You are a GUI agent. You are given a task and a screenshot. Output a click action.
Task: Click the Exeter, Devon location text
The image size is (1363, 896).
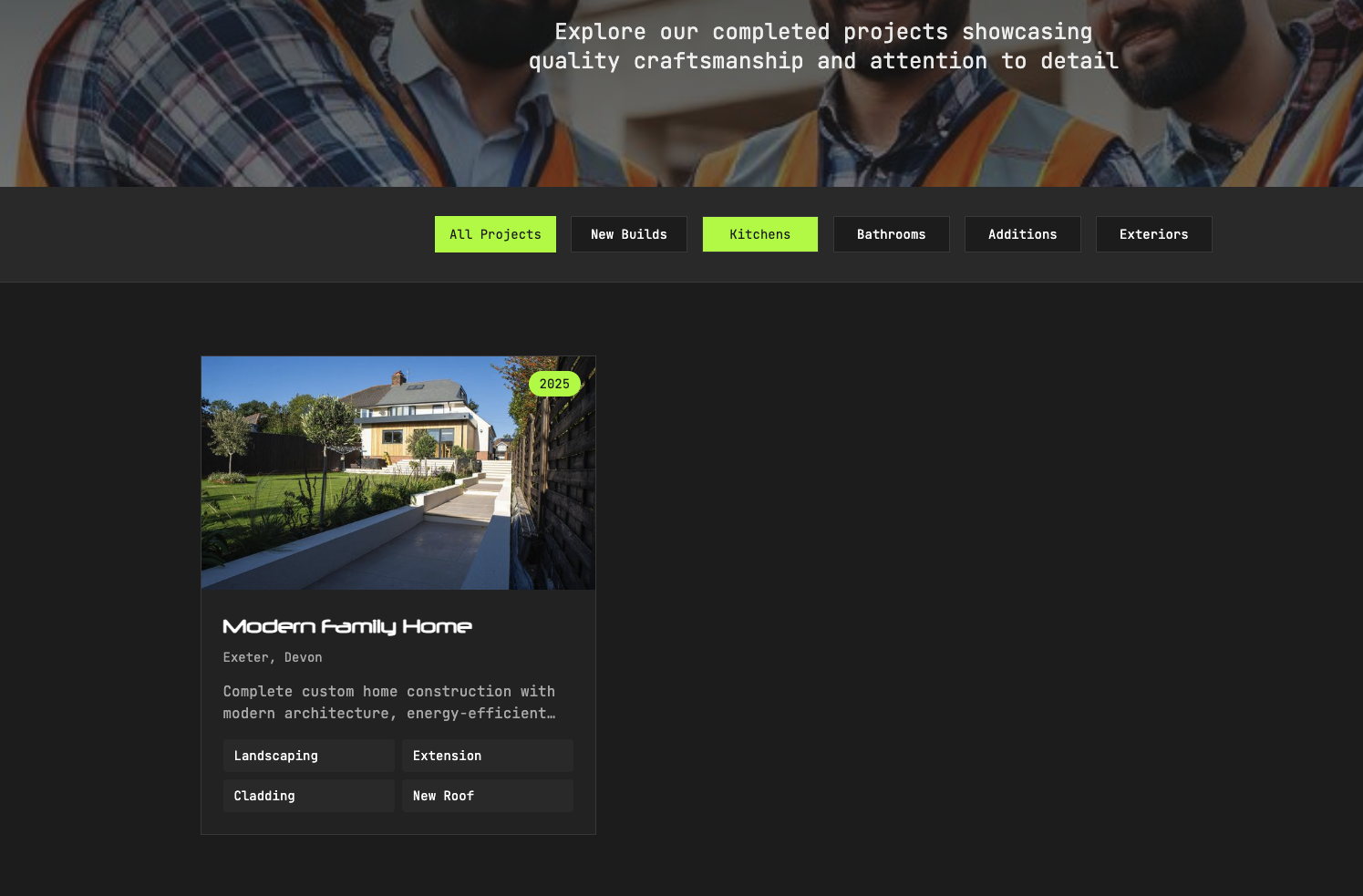[272, 656]
